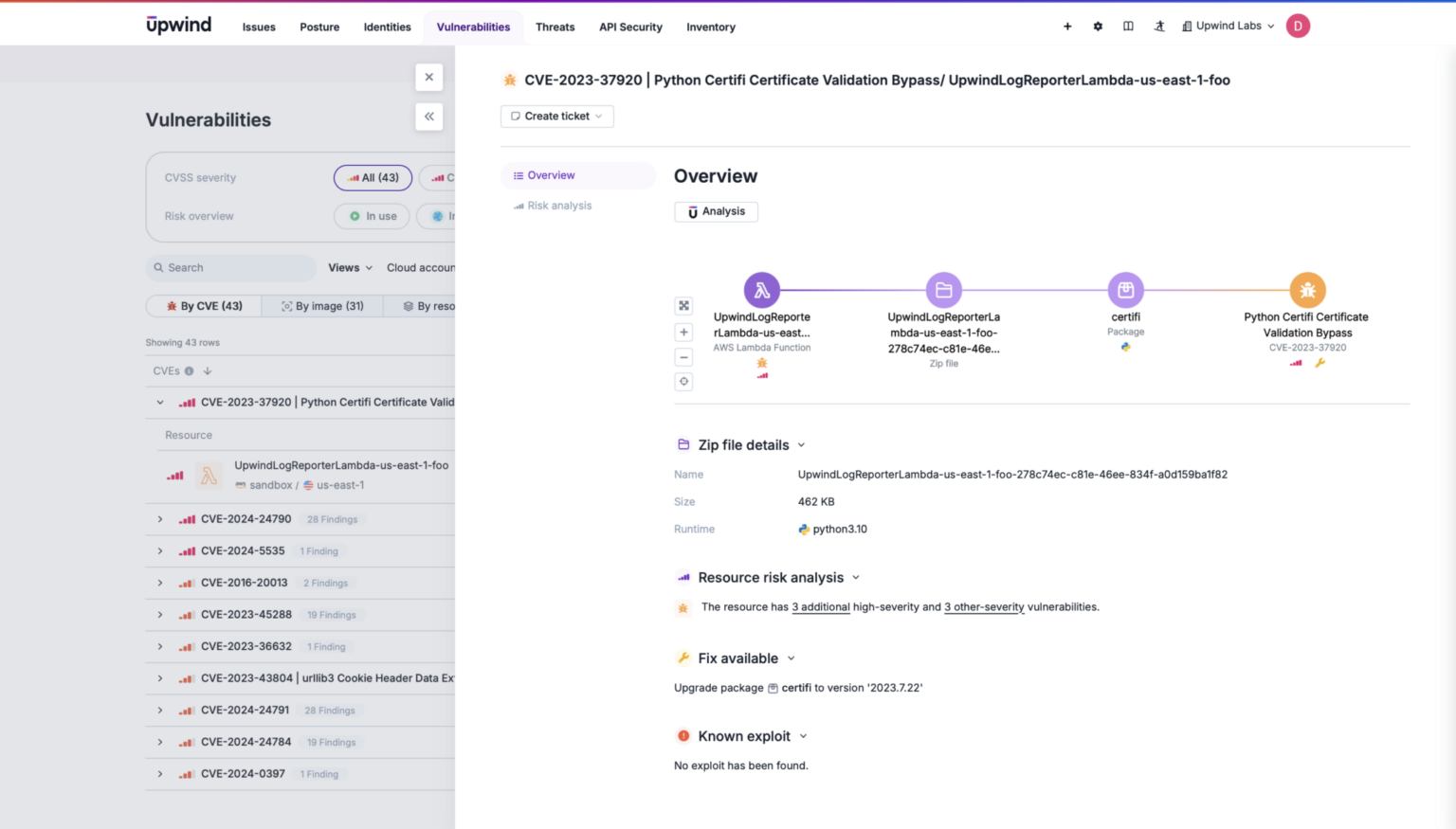Click the fullscreen icon beside the resource graph
Image resolution: width=1456 pixels, height=829 pixels.
point(683,306)
